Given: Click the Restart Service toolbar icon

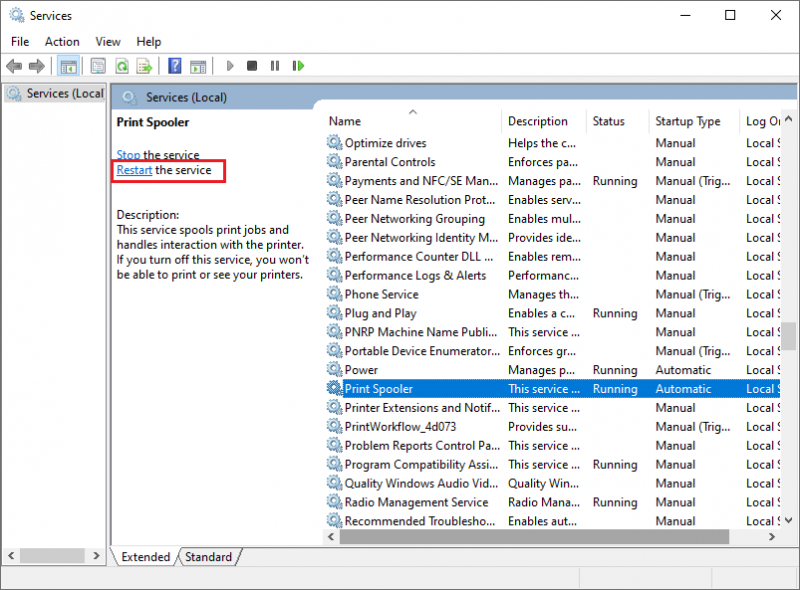Looking at the screenshot, I should point(298,66).
